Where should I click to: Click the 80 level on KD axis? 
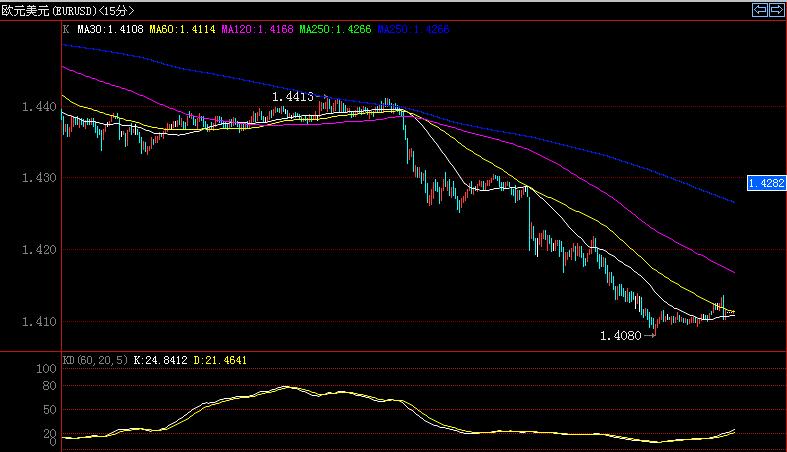point(49,386)
